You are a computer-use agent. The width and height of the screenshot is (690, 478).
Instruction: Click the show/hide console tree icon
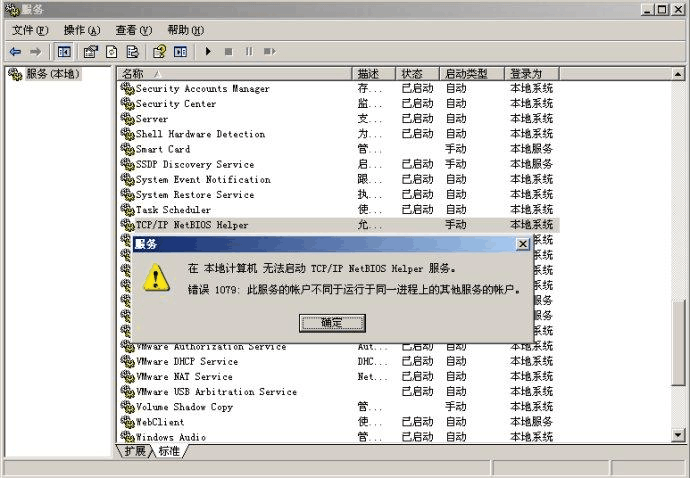64,51
